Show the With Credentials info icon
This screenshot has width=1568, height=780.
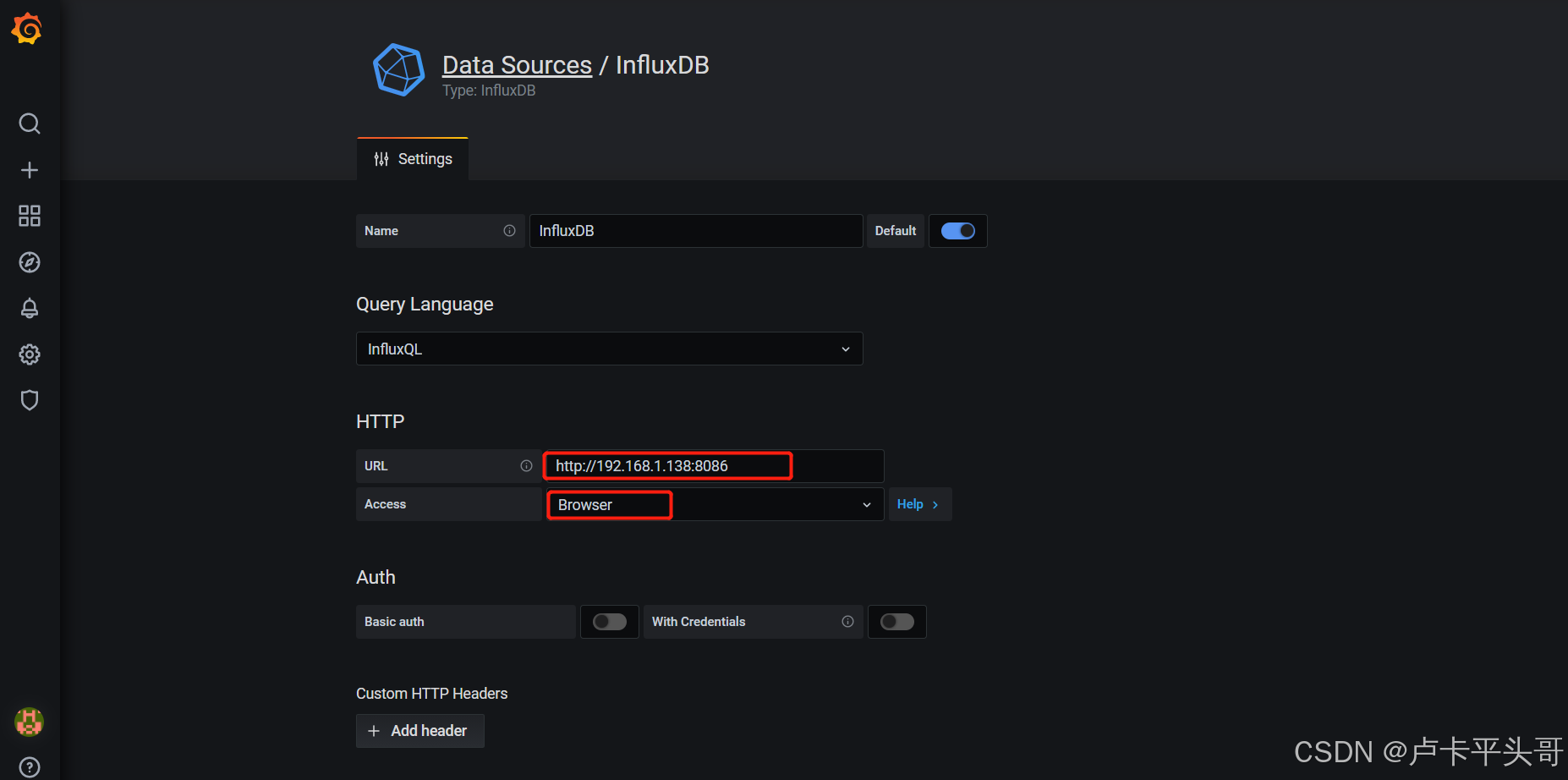pos(847,622)
